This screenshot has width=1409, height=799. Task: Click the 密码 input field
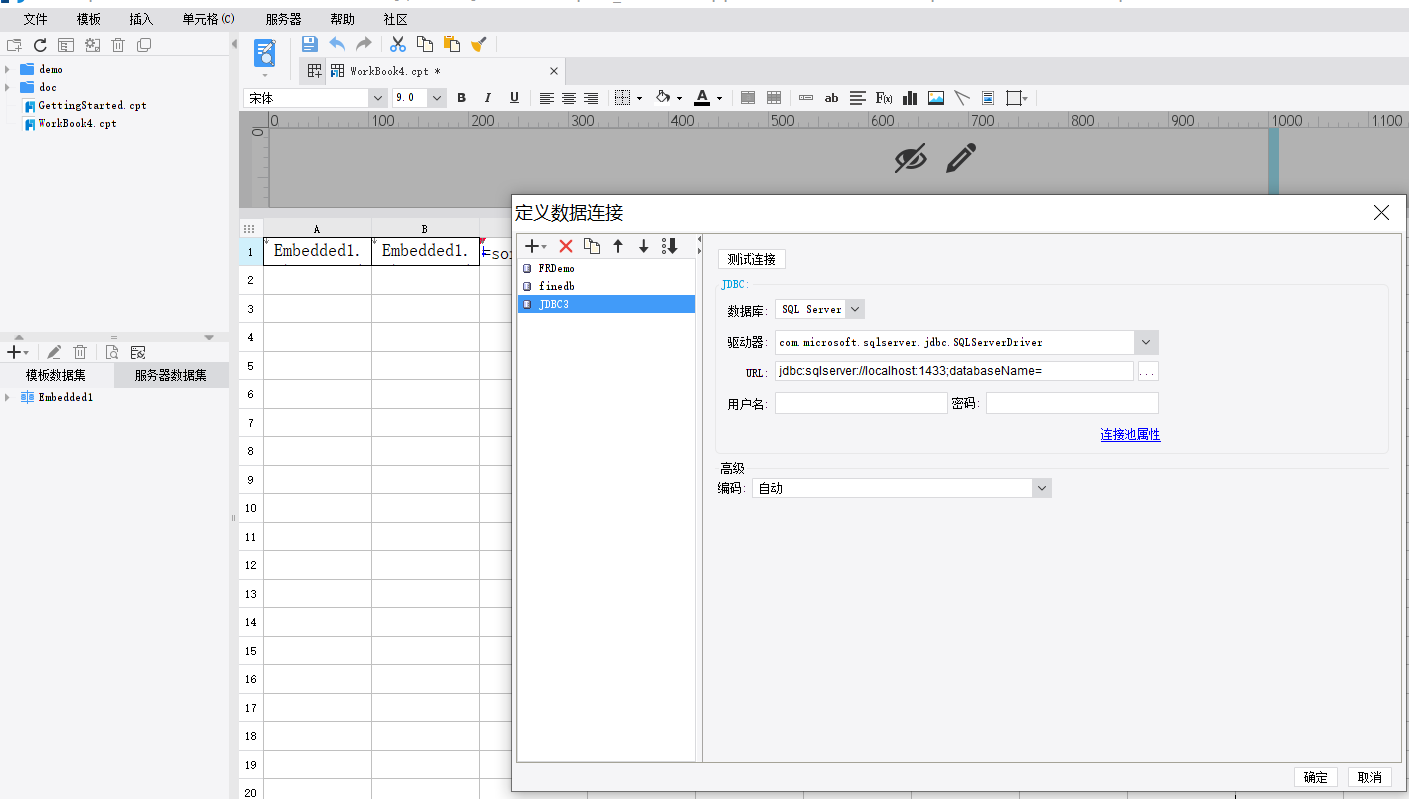(1072, 403)
